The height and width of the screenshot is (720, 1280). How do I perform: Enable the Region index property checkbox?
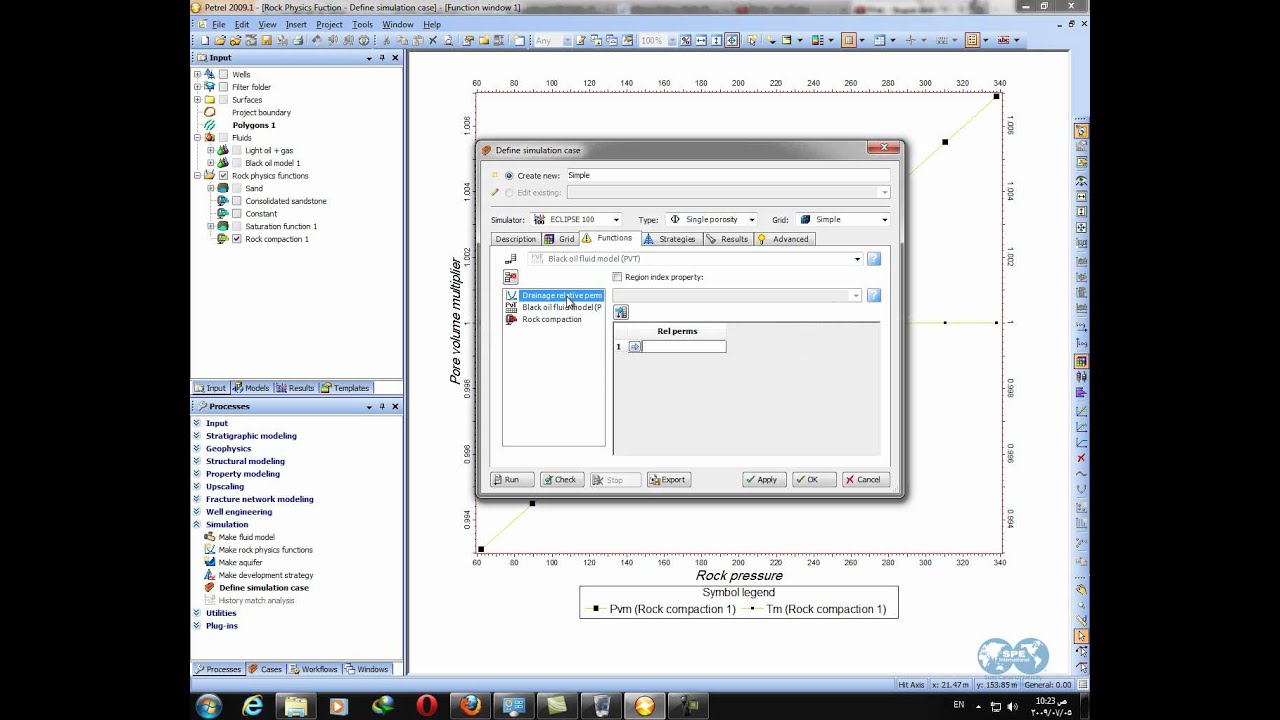click(617, 277)
